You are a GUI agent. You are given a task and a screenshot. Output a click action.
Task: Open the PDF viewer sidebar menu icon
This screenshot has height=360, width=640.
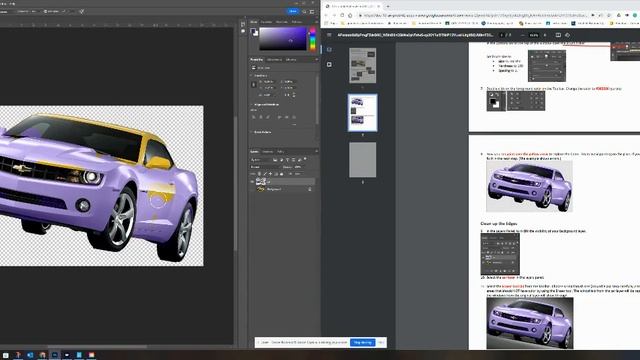pos(329,35)
